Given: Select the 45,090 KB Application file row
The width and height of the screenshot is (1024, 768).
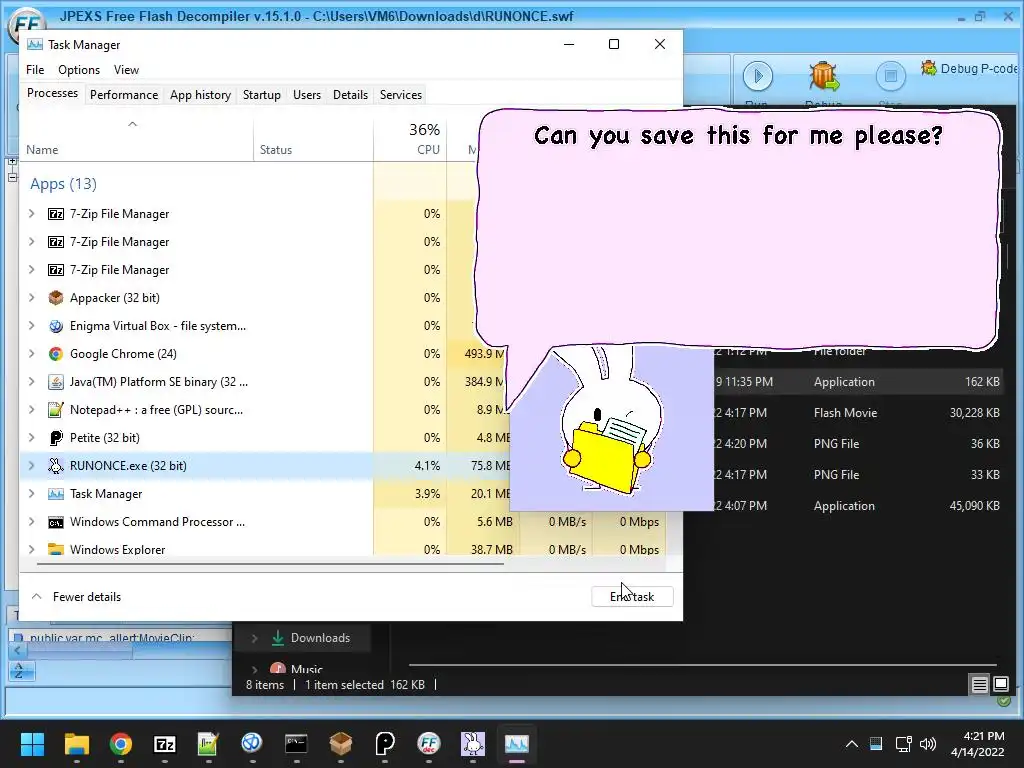Looking at the screenshot, I should point(858,505).
